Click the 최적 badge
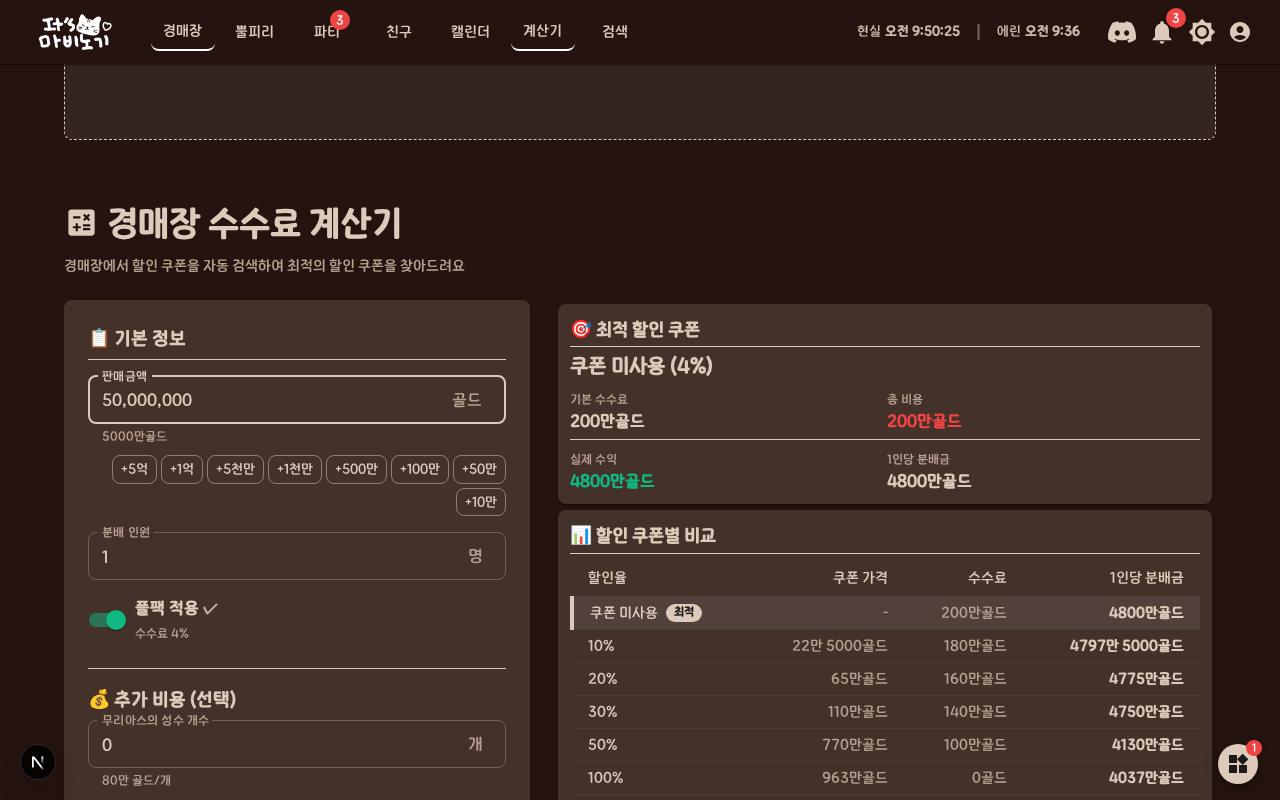 [x=684, y=613]
